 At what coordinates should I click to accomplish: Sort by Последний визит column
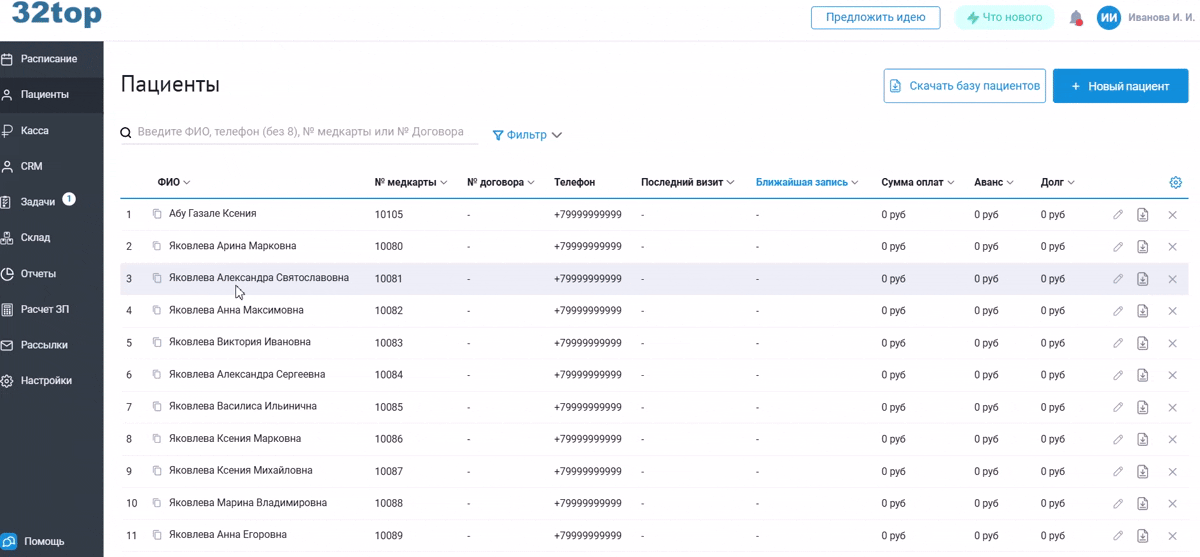687,182
